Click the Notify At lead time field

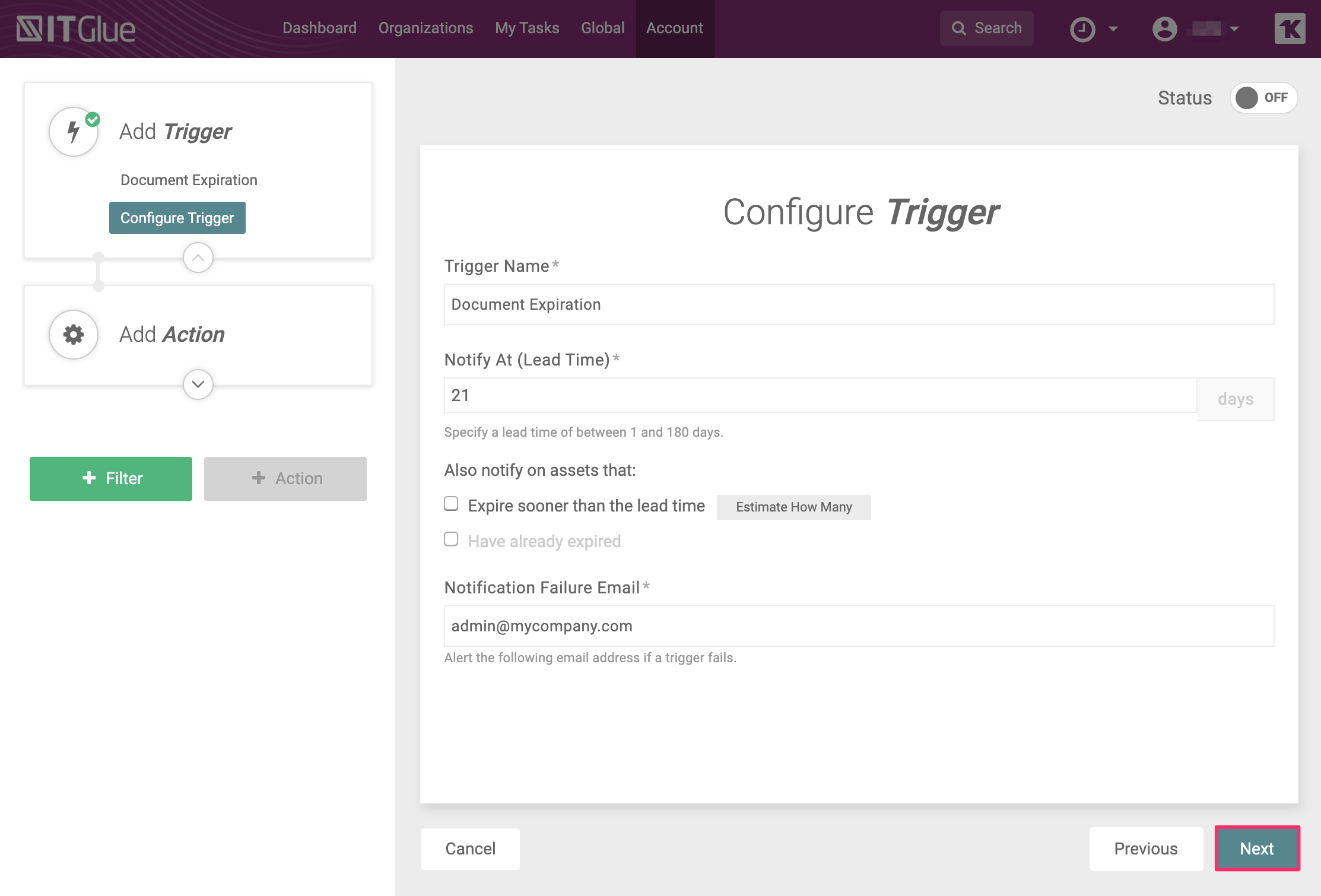tap(819, 396)
